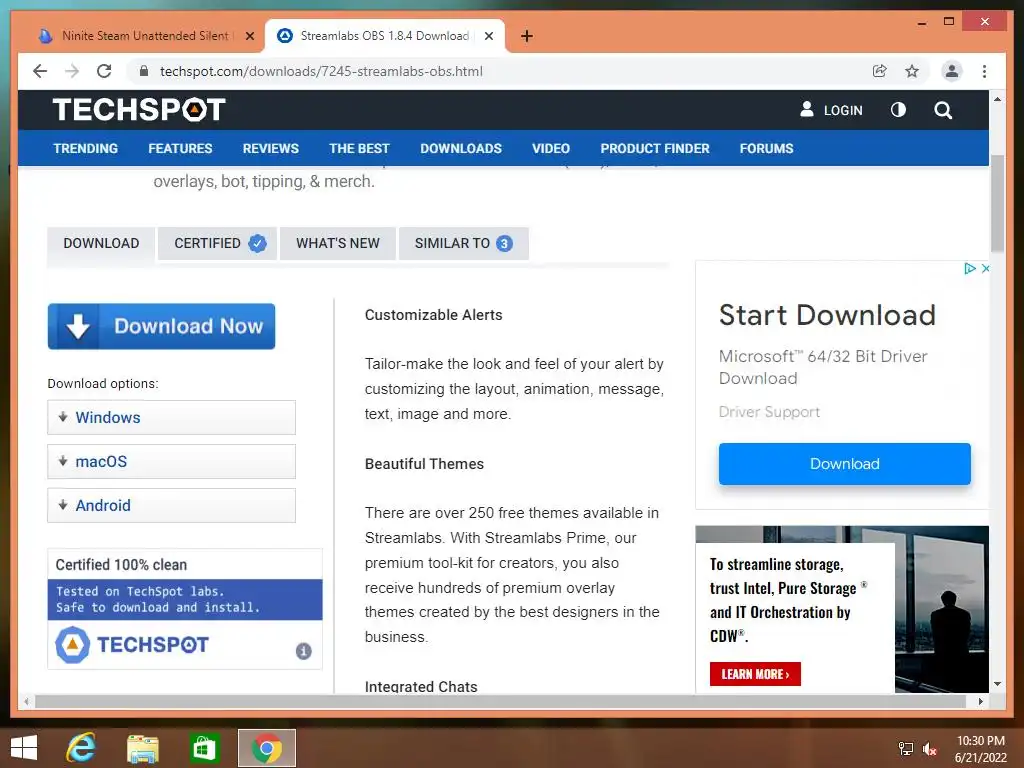Click the Start Download ad headline
This screenshot has width=1024, height=768.
(827, 315)
